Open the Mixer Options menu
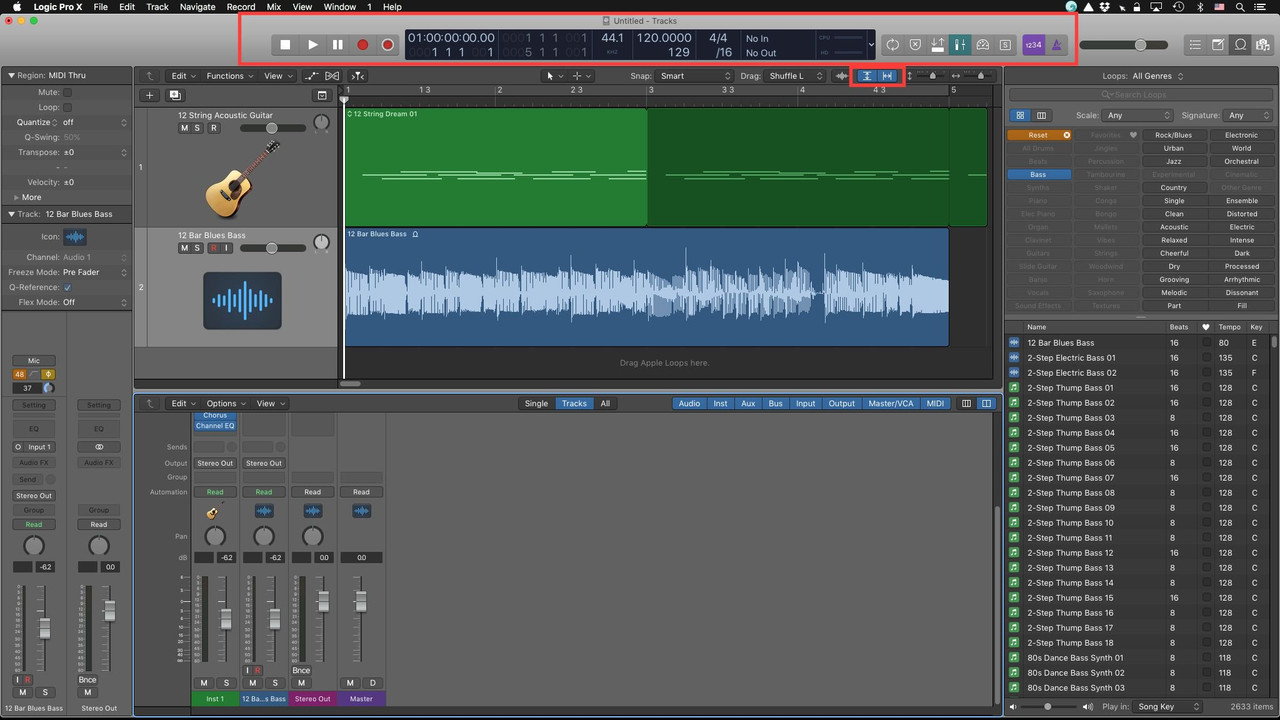Viewport: 1280px width, 720px height. (x=225, y=404)
